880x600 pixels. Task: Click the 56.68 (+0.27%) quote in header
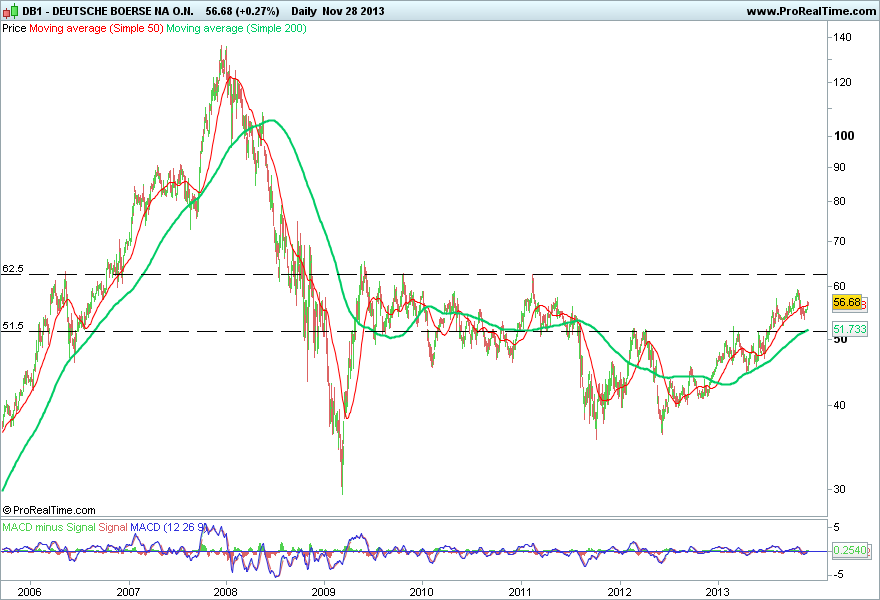coord(242,11)
